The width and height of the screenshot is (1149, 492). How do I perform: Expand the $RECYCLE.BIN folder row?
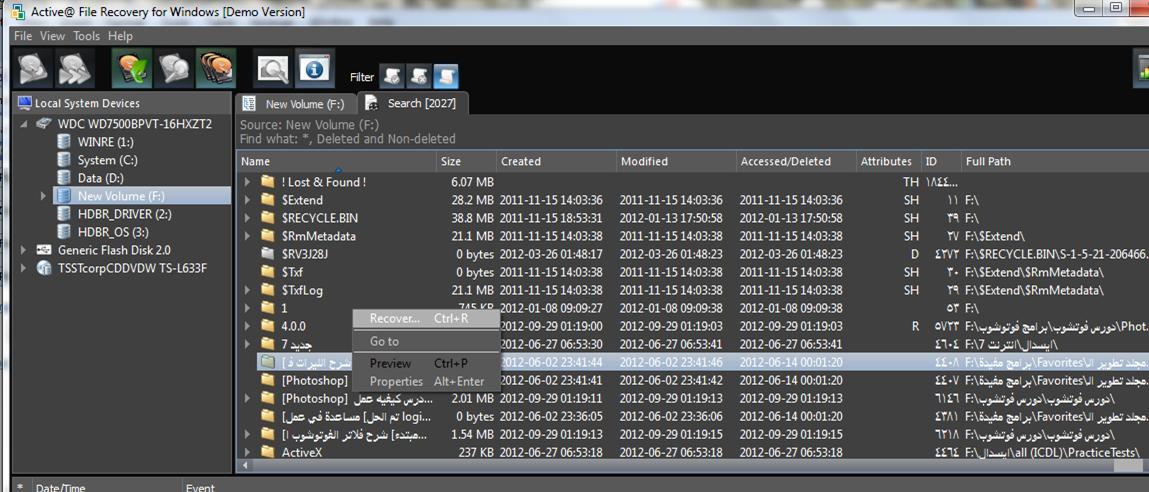point(247,218)
